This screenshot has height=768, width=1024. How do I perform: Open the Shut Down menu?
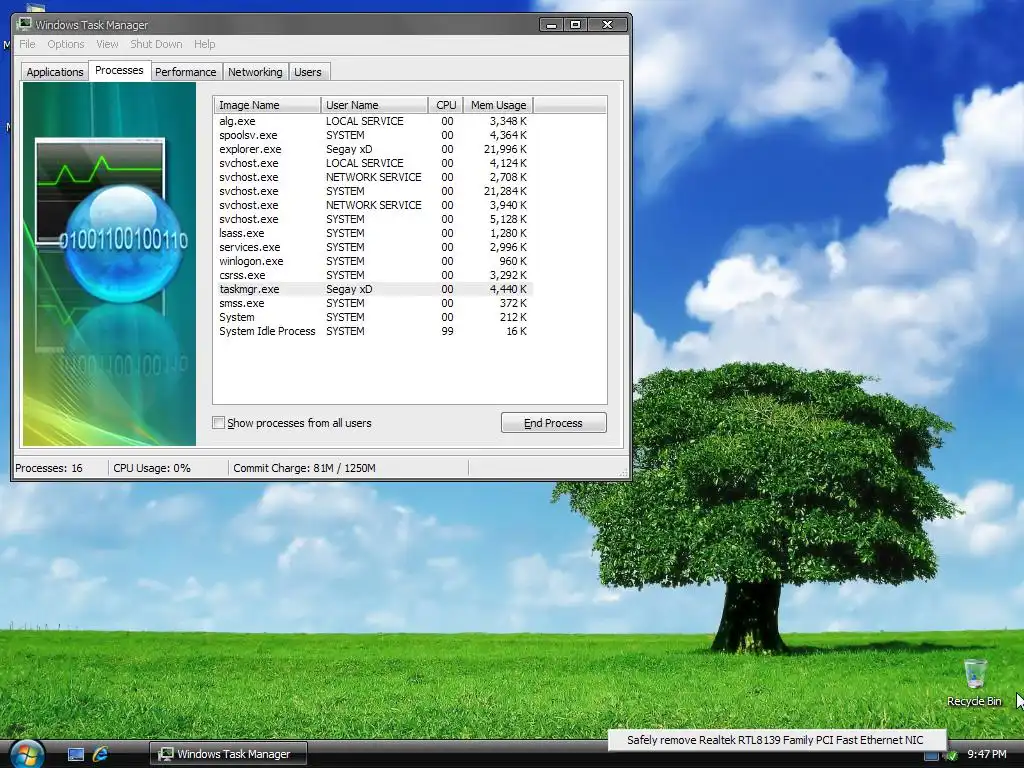click(156, 44)
